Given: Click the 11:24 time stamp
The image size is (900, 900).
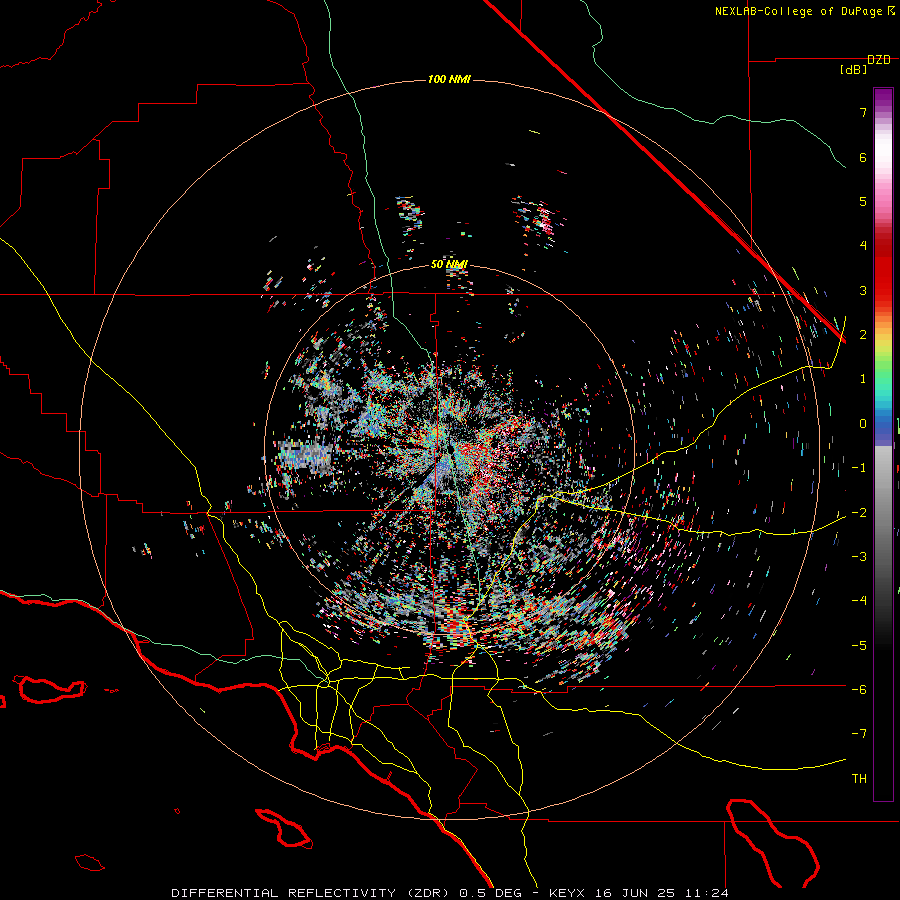Looking at the screenshot, I should (x=708, y=893).
